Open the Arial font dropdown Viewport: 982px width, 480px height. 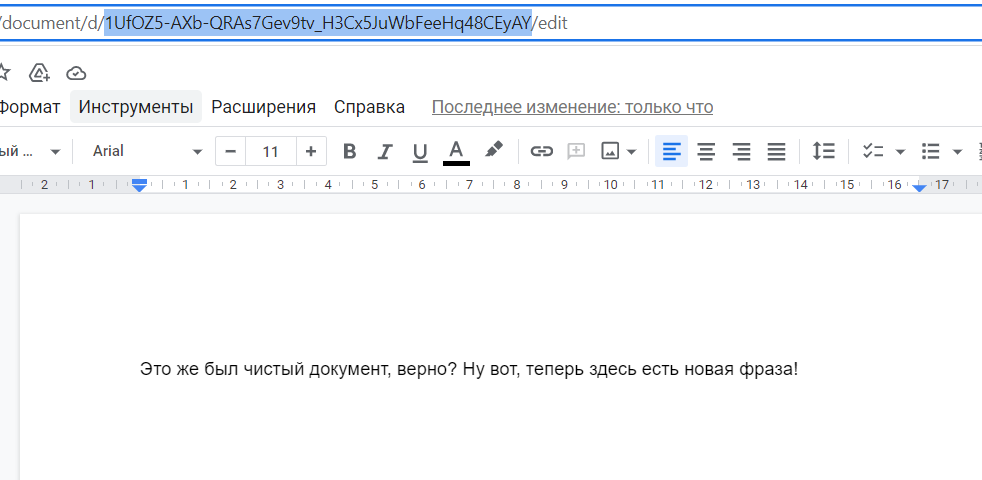click(148, 151)
